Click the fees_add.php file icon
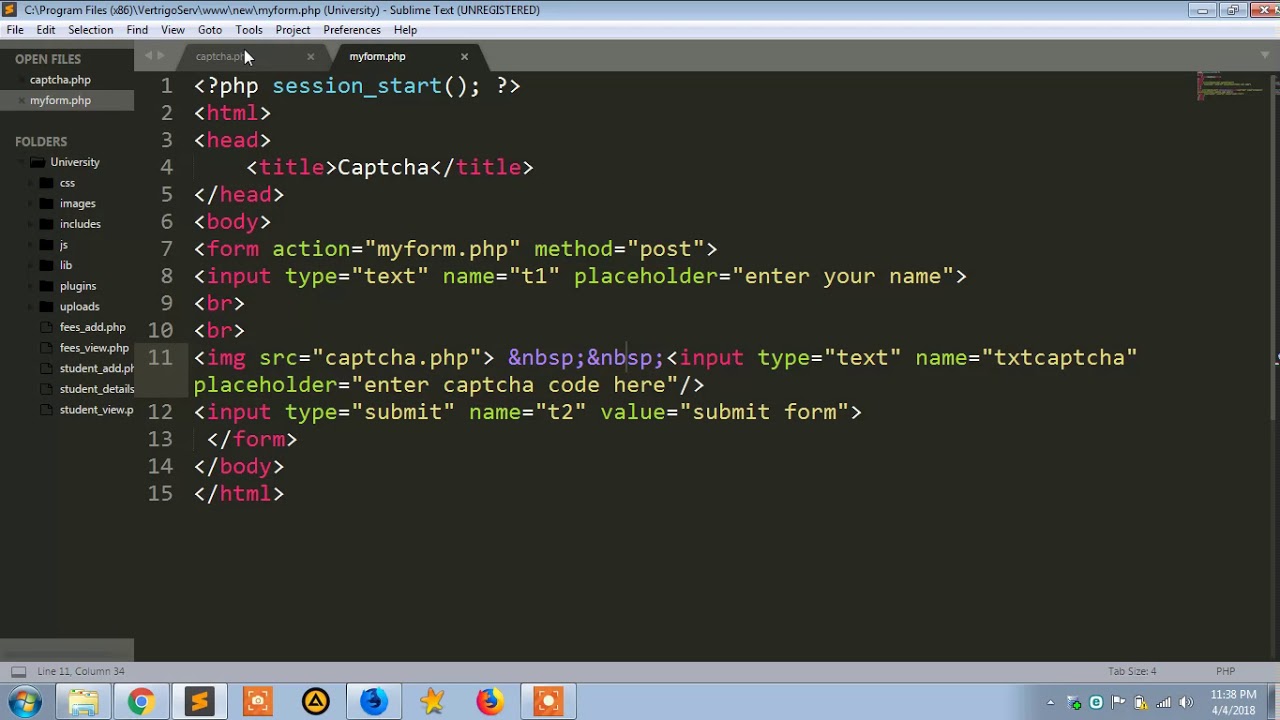 (x=46, y=327)
